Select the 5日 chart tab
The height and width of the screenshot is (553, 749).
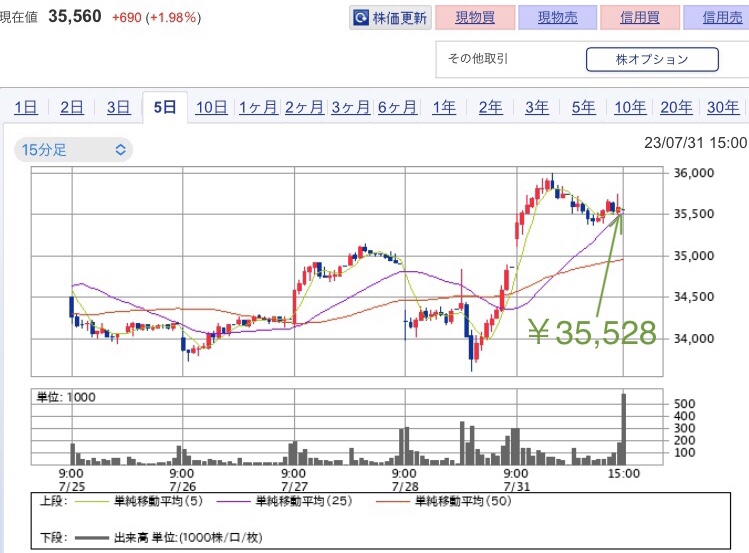pos(165,107)
